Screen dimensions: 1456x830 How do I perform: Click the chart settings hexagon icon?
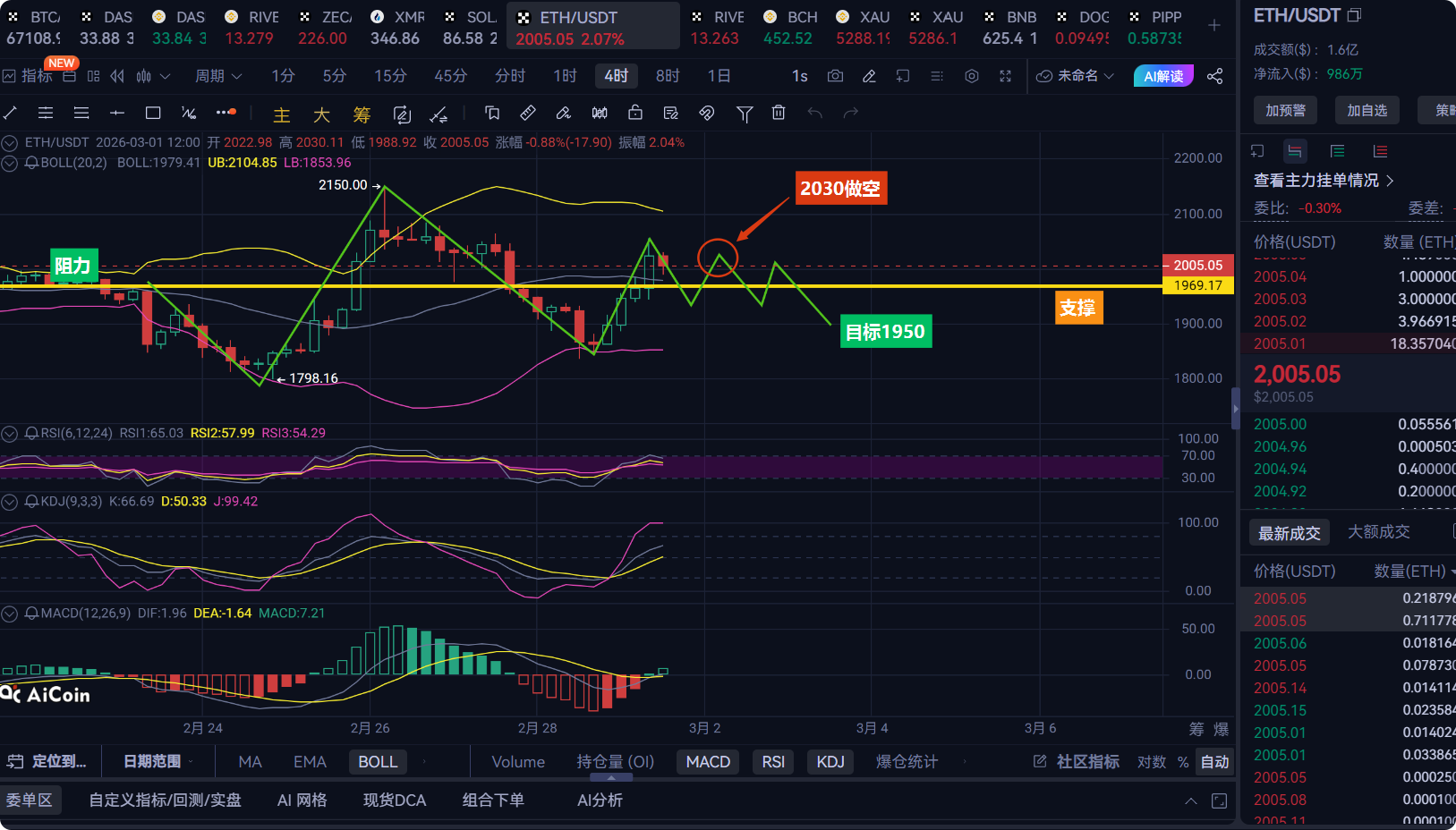(x=971, y=76)
